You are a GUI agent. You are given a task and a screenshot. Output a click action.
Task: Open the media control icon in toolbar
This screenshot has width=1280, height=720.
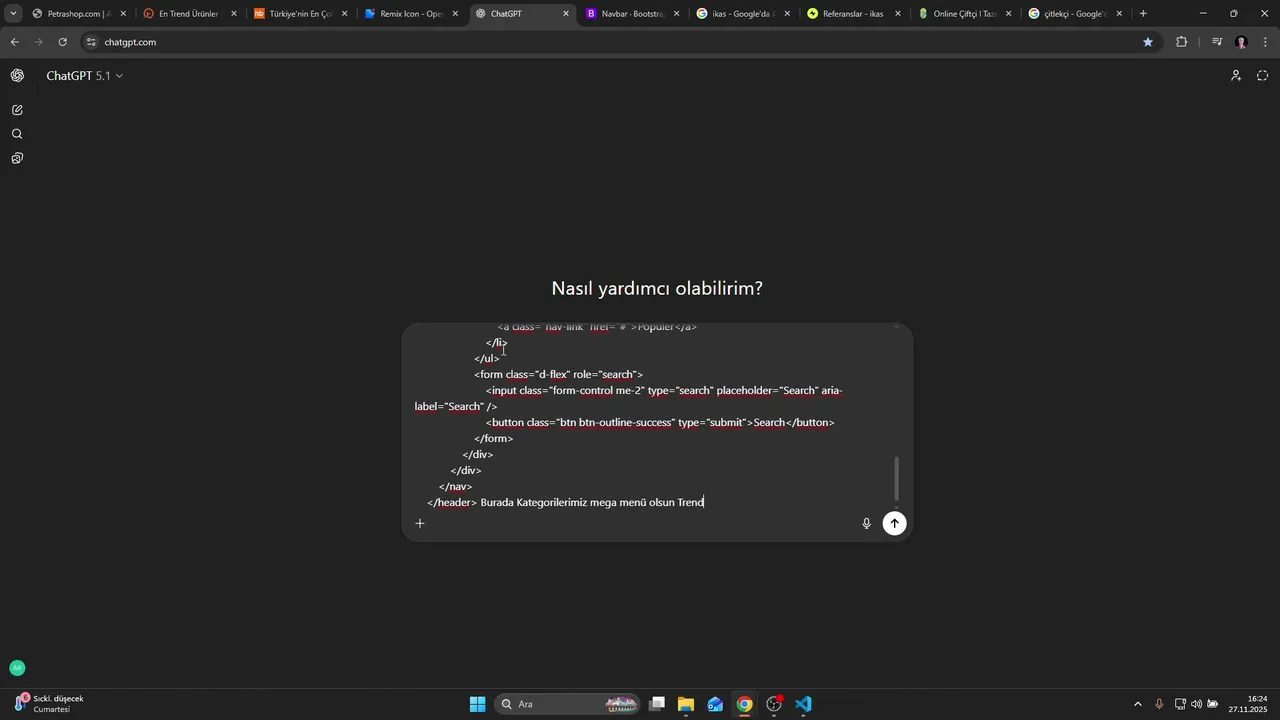[x=1217, y=42]
